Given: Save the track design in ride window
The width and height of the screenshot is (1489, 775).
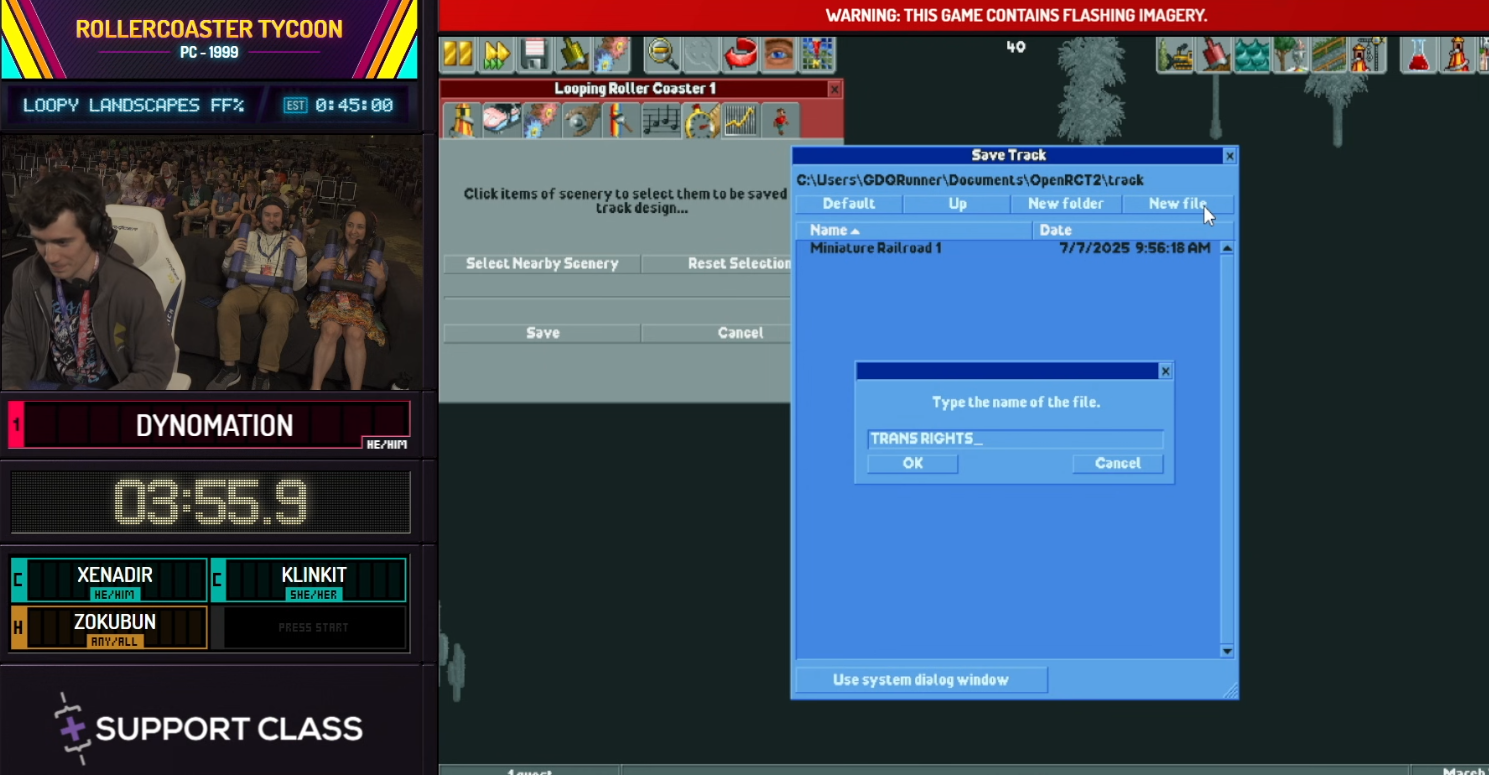Looking at the screenshot, I should pos(542,333).
